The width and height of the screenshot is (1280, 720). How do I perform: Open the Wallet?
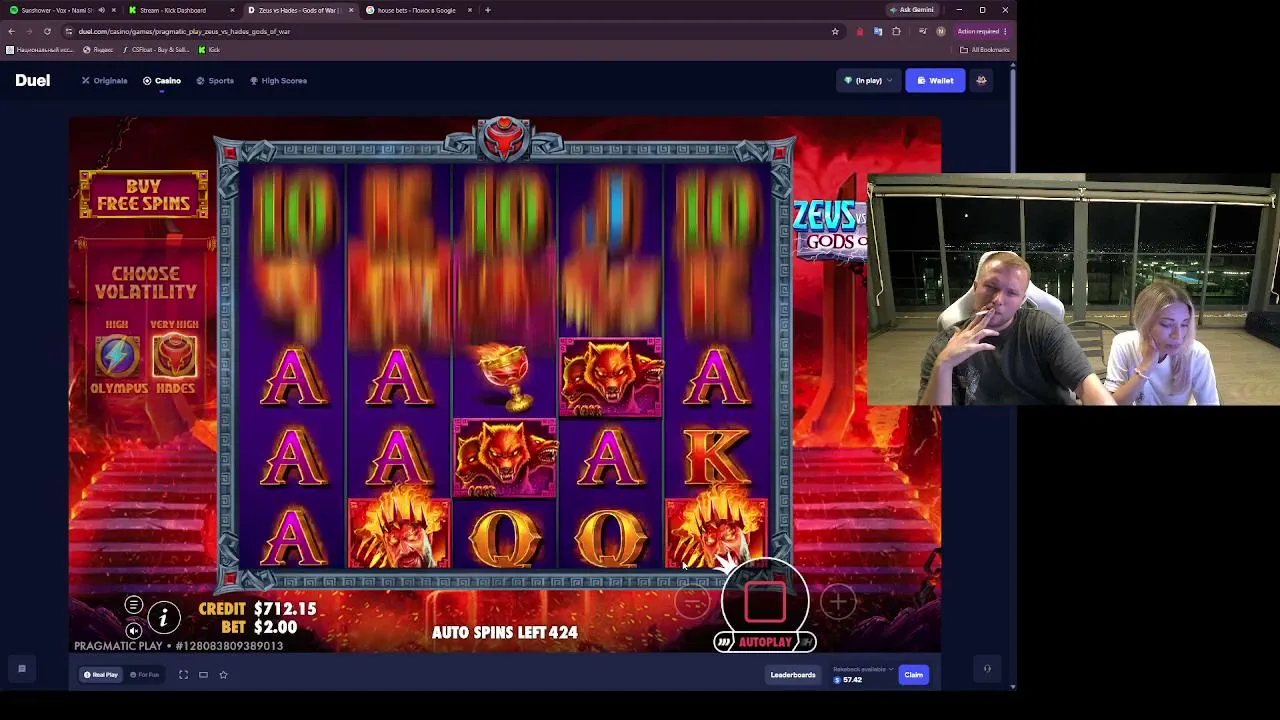click(x=936, y=80)
